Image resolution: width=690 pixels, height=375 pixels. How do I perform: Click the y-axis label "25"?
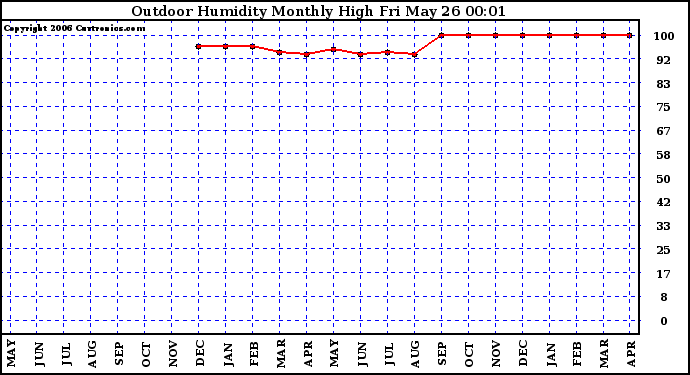coord(664,250)
